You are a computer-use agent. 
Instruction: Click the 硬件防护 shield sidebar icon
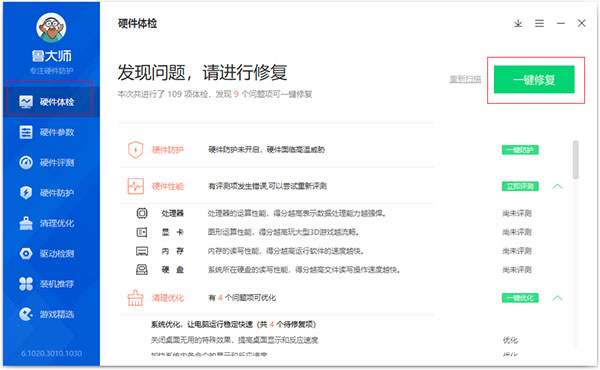pyautogui.click(x=26, y=192)
